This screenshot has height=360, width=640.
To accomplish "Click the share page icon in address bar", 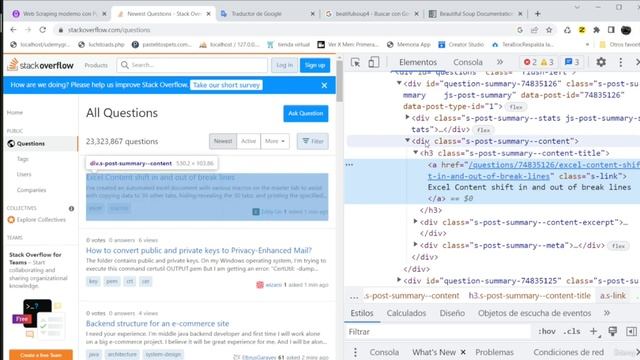I will coord(534,30).
